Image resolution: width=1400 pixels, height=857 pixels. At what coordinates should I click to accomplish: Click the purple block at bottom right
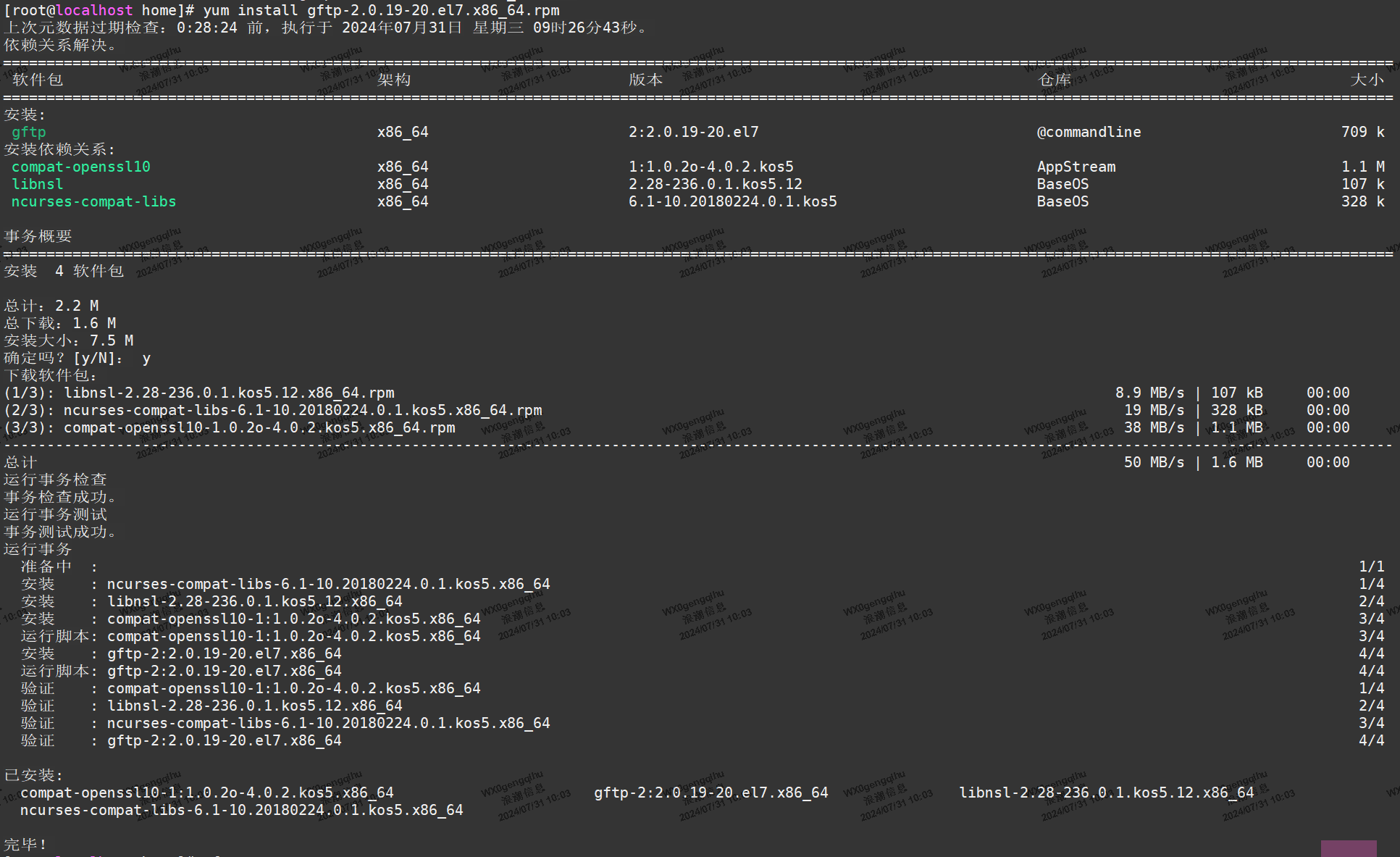click(1349, 849)
